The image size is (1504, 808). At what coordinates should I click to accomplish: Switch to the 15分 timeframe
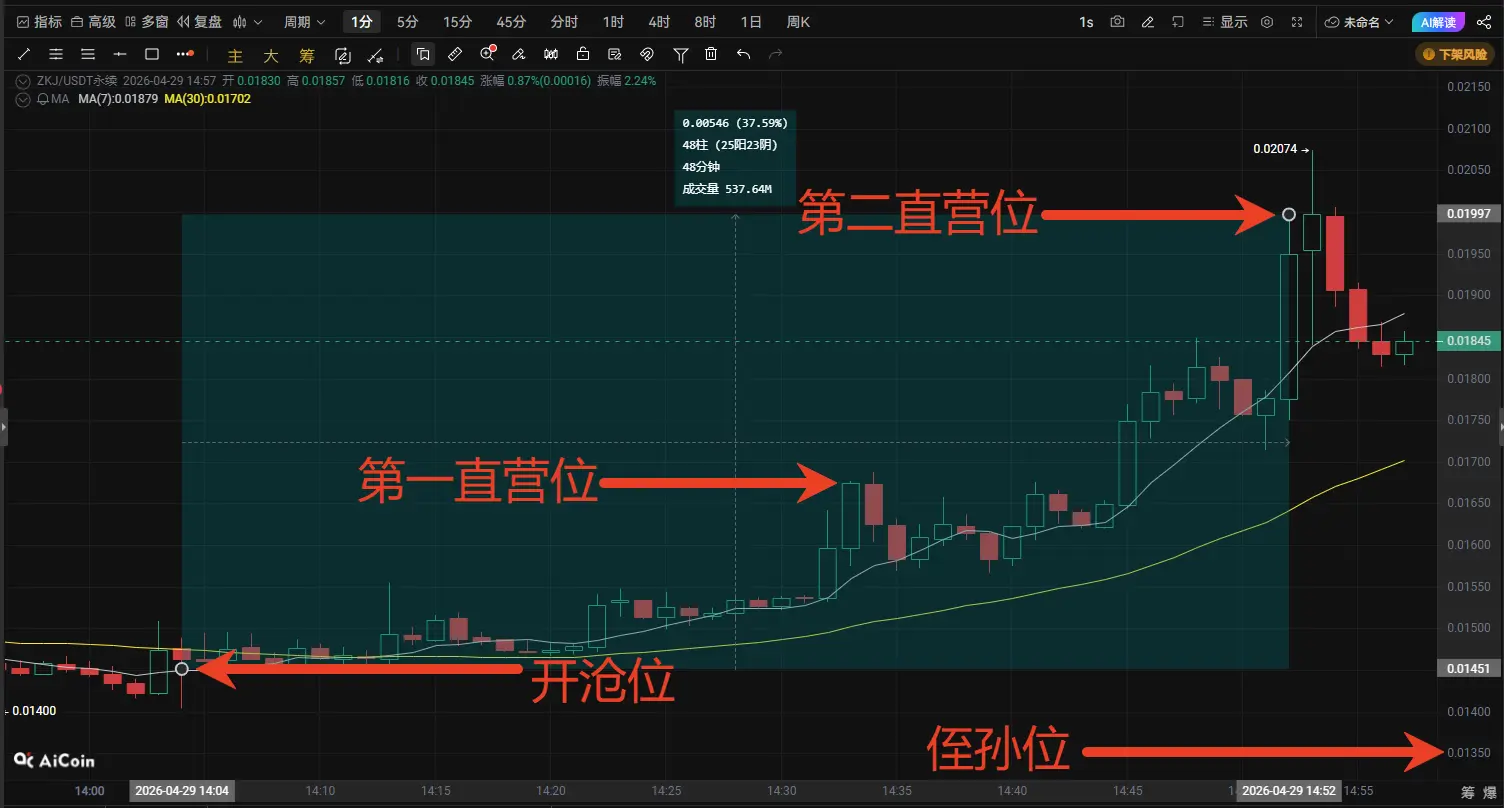457,22
